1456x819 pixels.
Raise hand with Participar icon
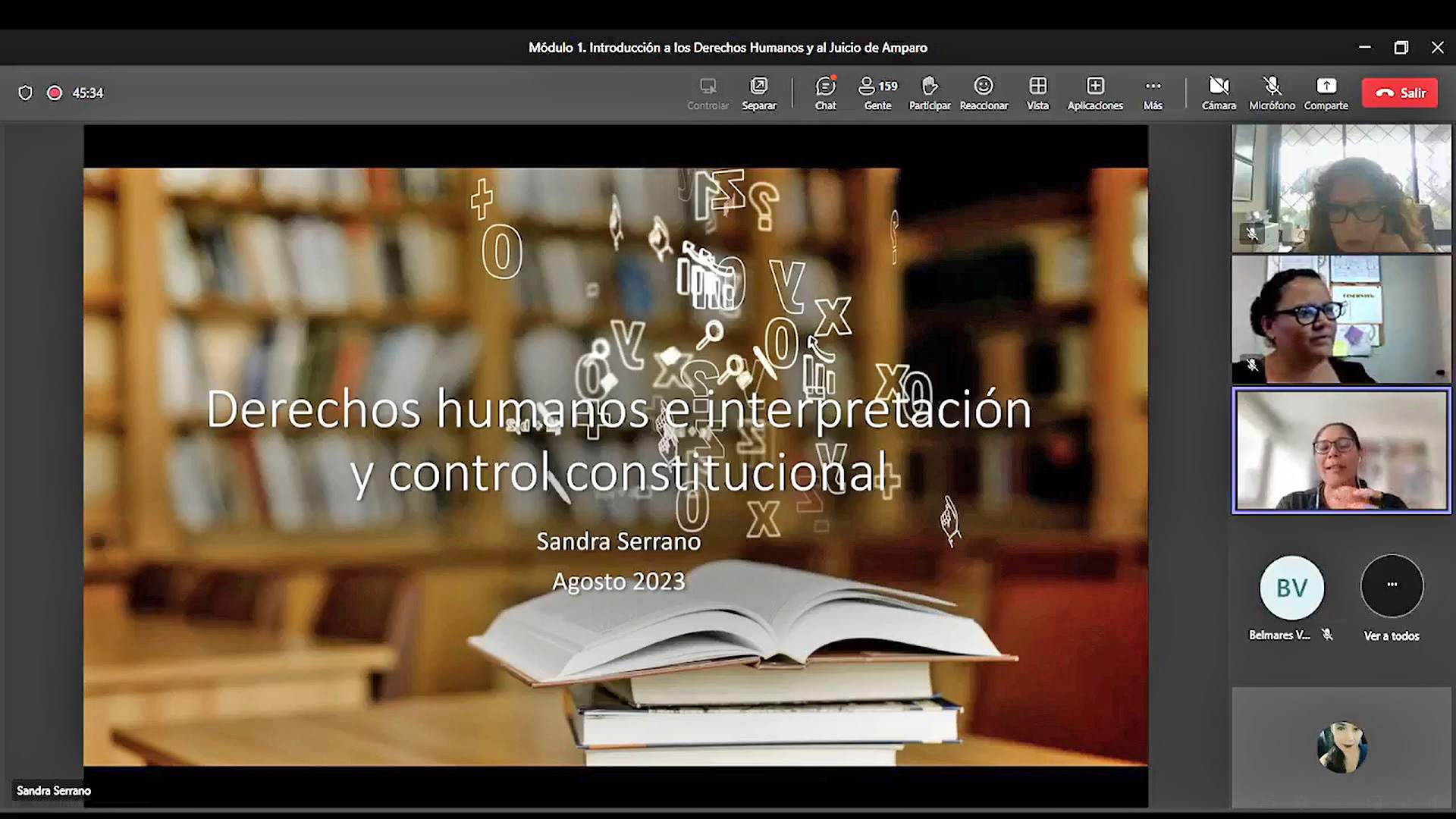930,93
